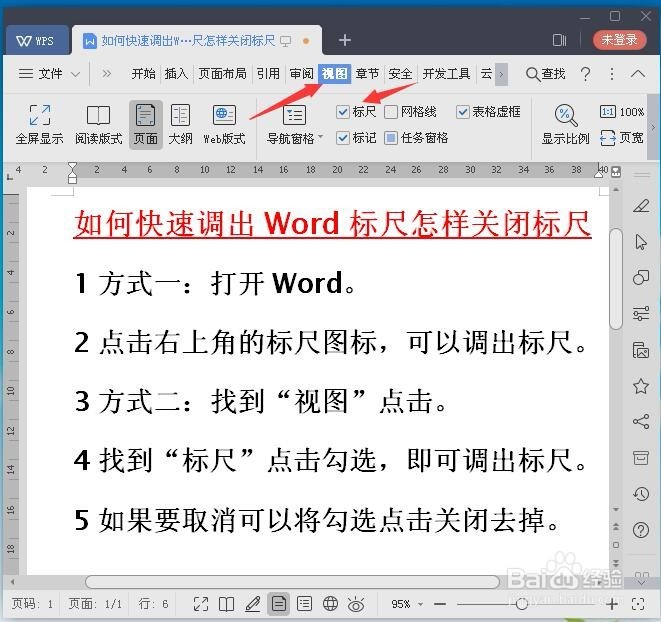Open the Insert tab (插入)
Viewport: 661px width, 622px height.
(x=176, y=74)
